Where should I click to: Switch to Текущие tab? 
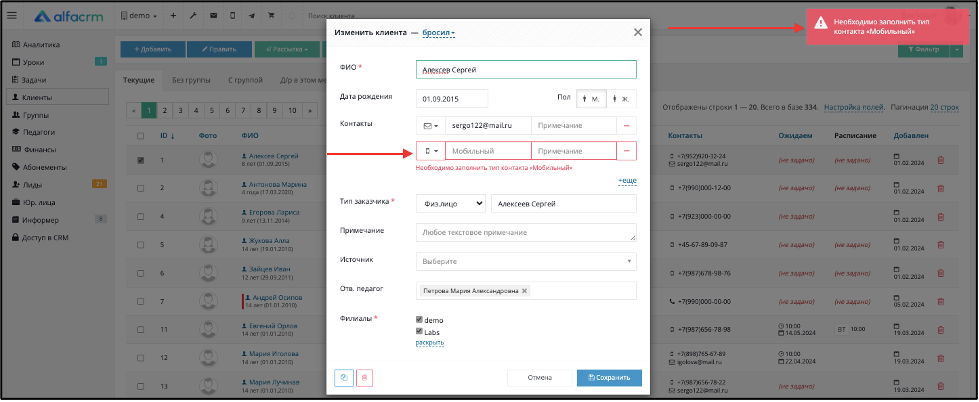pos(139,80)
